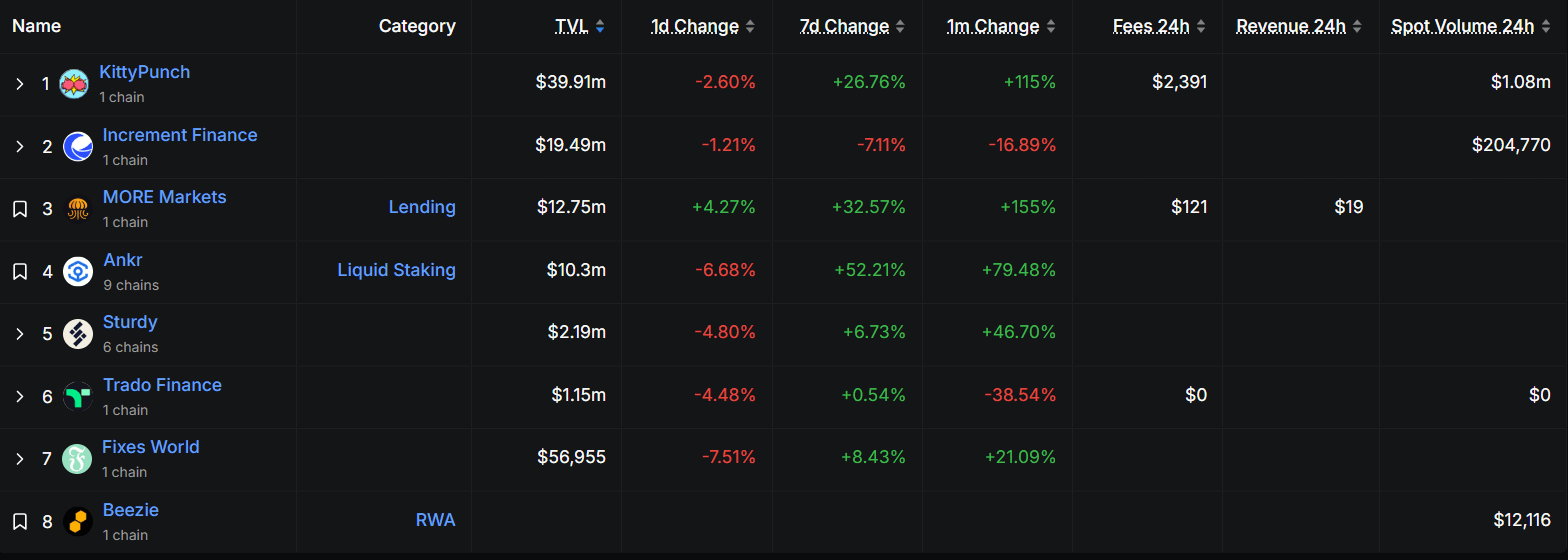Screen dimensions: 1568x560
Task: Expand the KittyPunch row
Action: pos(19,85)
